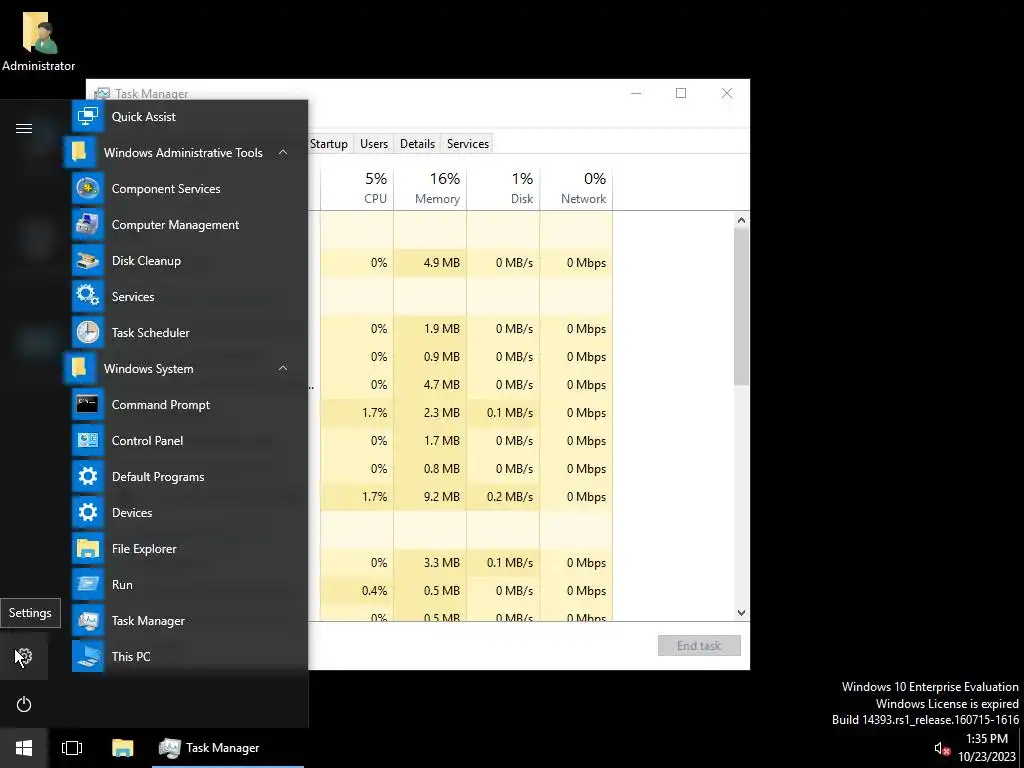Viewport: 1024px width, 768px height.
Task: Click the Component Services icon
Action: (x=88, y=189)
